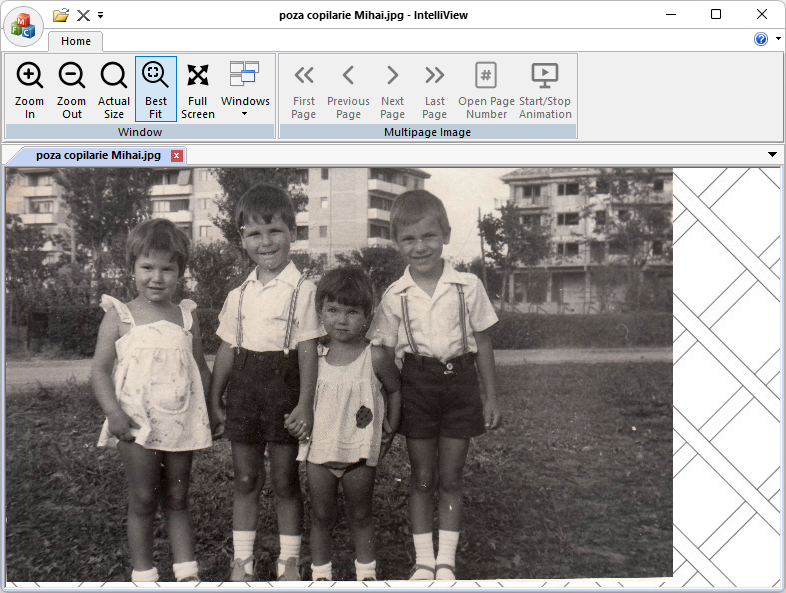This screenshot has height=593, width=786.
Task: Click the X icon in quick access toolbar
Action: click(x=84, y=15)
